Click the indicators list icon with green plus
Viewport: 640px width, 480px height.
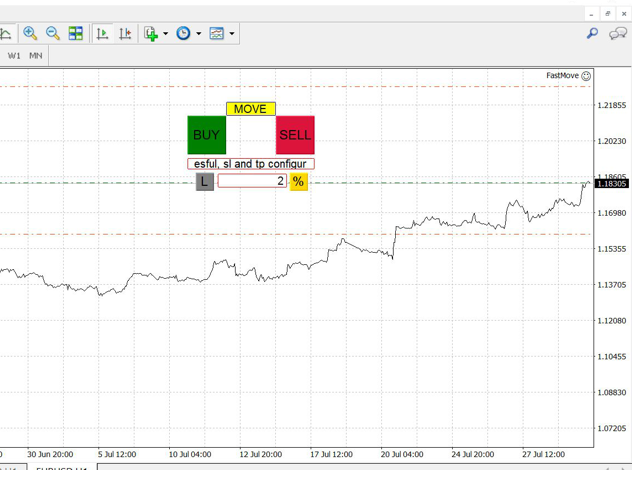click(151, 33)
